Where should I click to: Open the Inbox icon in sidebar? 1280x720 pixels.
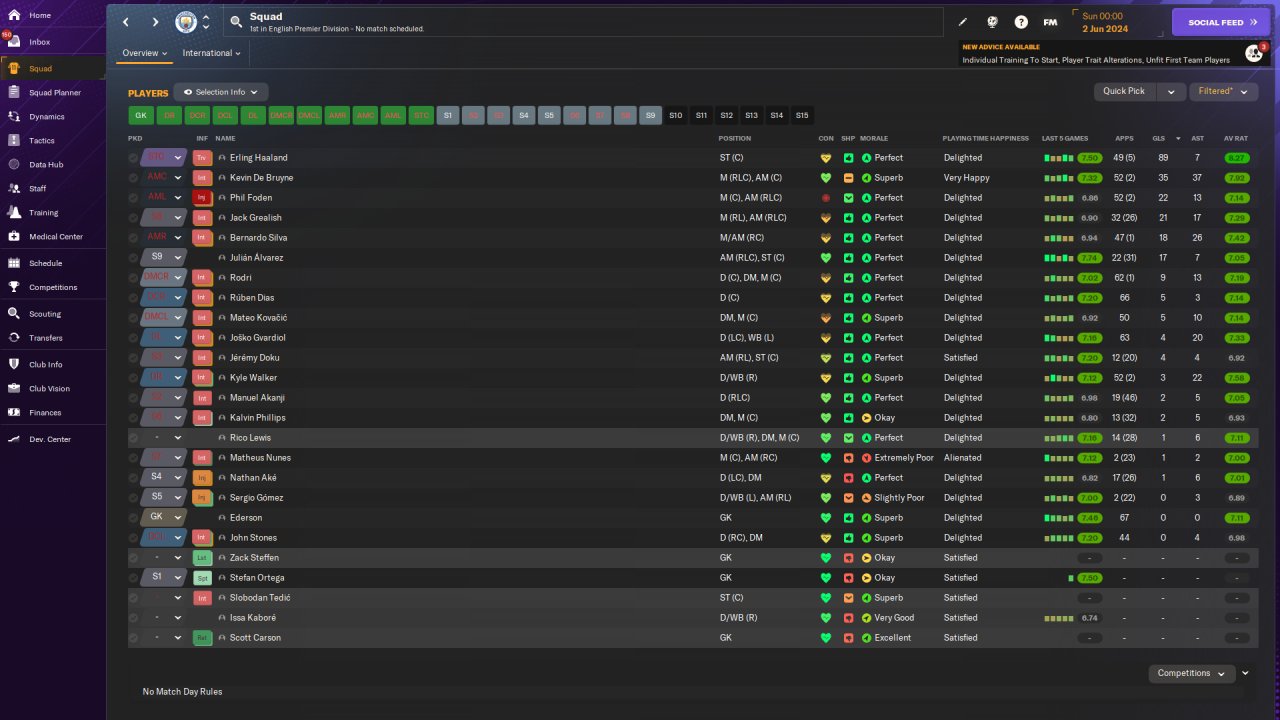click(14, 42)
